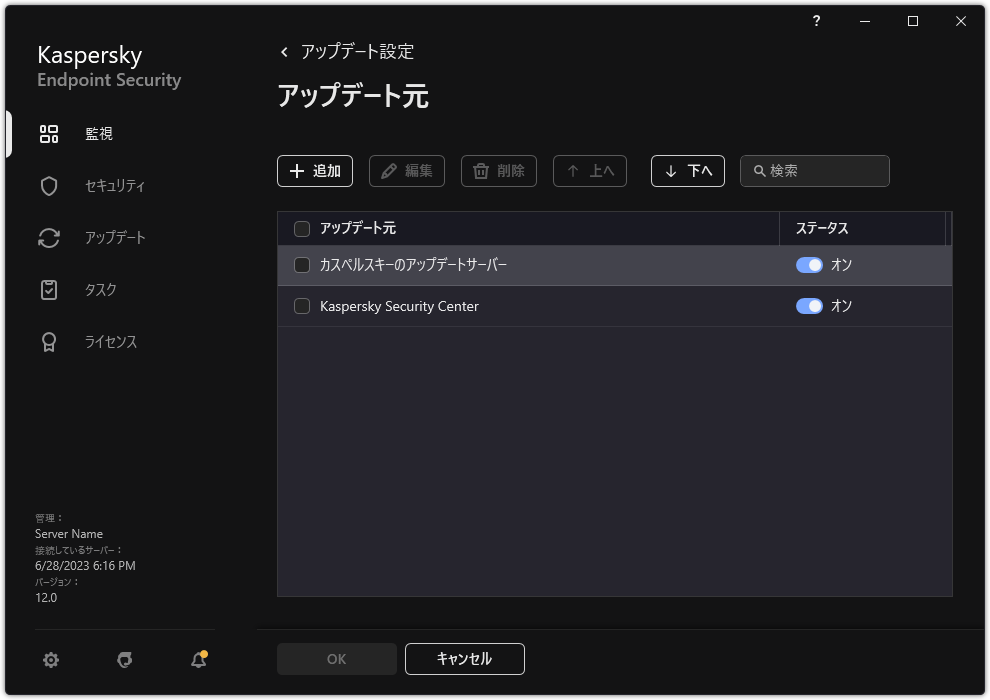Check the Kaspersky Security Center row checkbox
The width and height of the screenshot is (990, 700).
301,306
